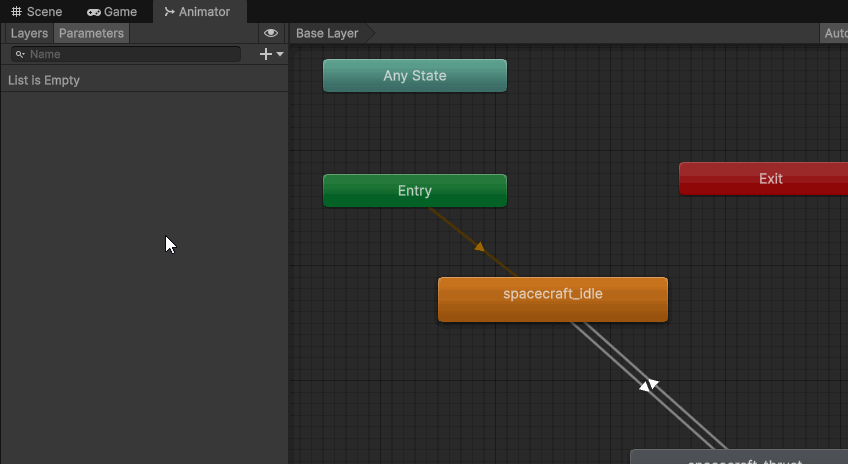This screenshot has width=848, height=464.
Task: Add a new parameter with plus icon
Action: [266, 54]
